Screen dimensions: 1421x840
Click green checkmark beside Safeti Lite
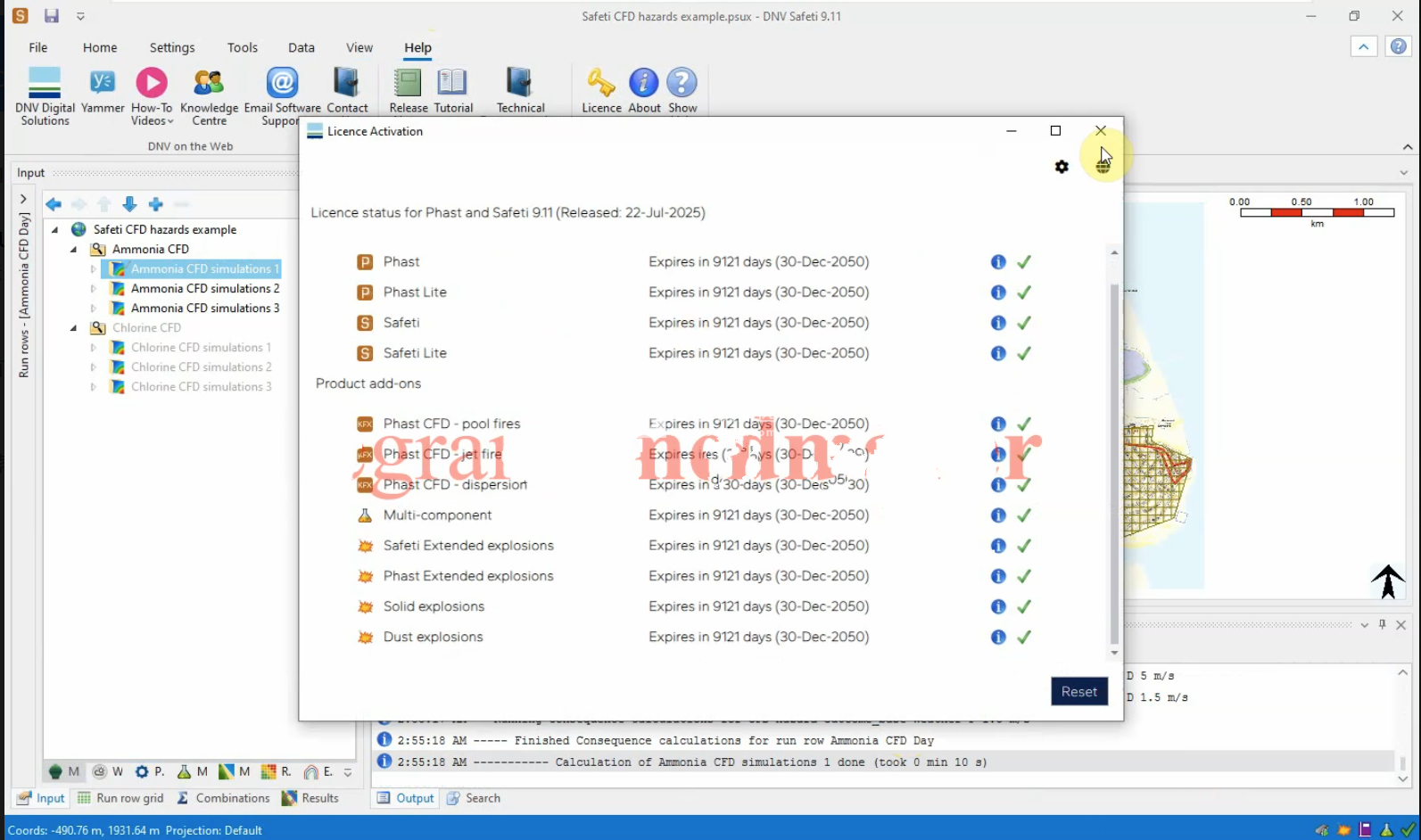pos(1024,353)
